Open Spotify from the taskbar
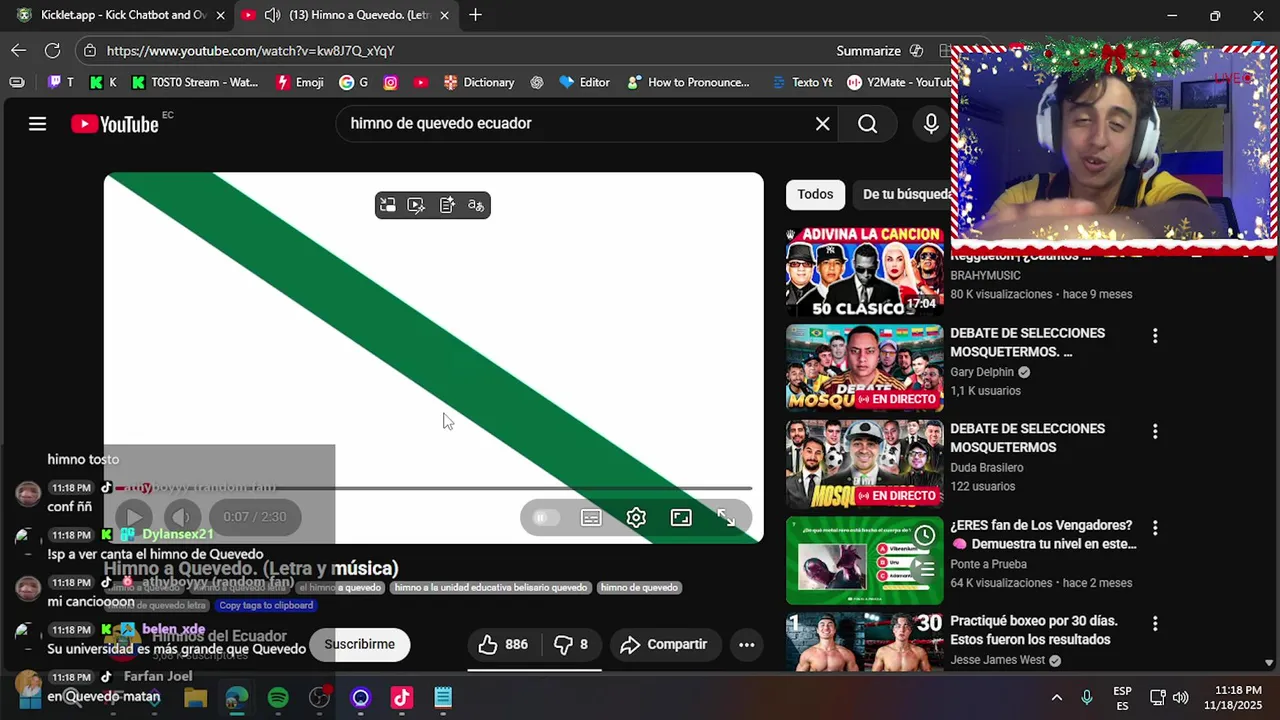1280x720 pixels. pyautogui.click(x=278, y=698)
